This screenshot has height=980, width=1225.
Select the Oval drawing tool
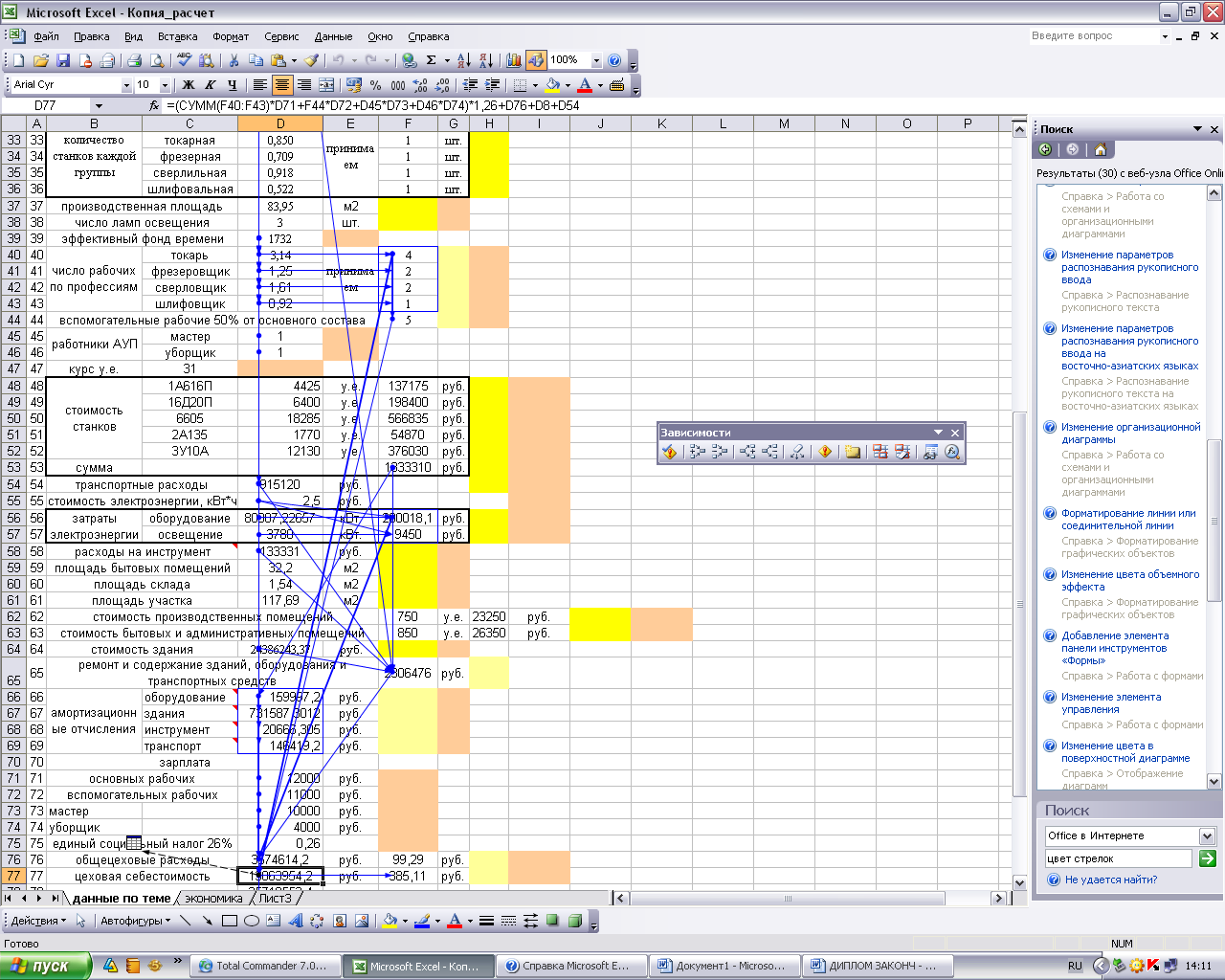(x=252, y=921)
